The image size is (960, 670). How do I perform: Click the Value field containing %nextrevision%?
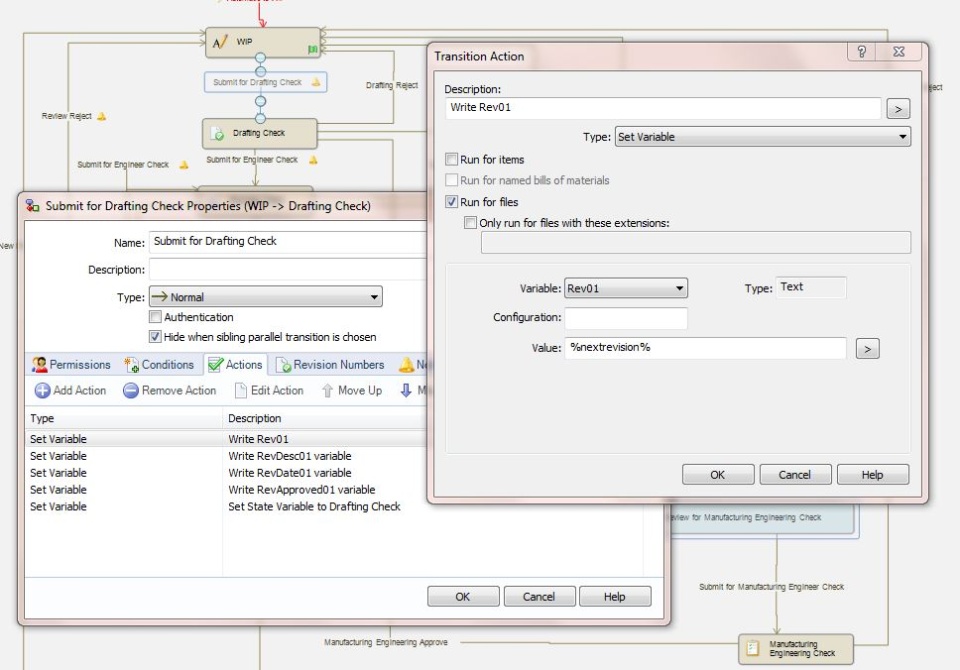(705, 347)
